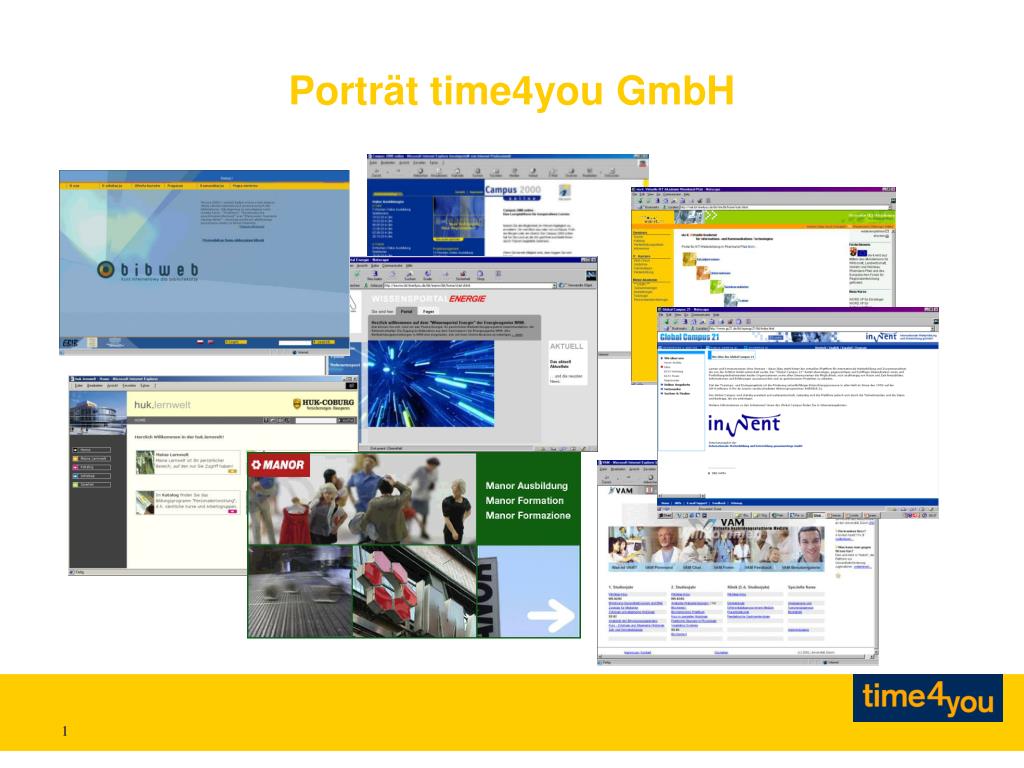Open the address dropdown in Wissensportal window
Image resolution: width=1024 pixels, height=768 pixels.
coord(554,285)
